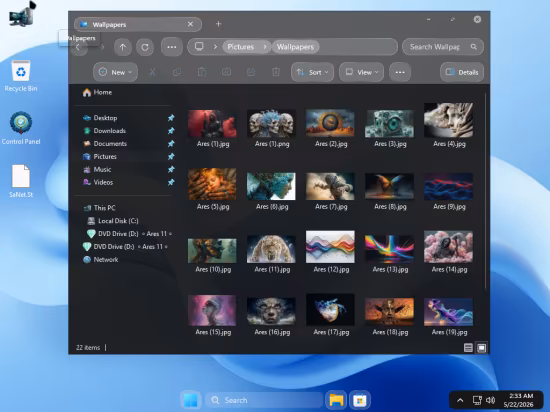Image resolution: width=550 pixels, height=412 pixels.
Task: Click the taskbar Search box
Action: tap(264, 400)
